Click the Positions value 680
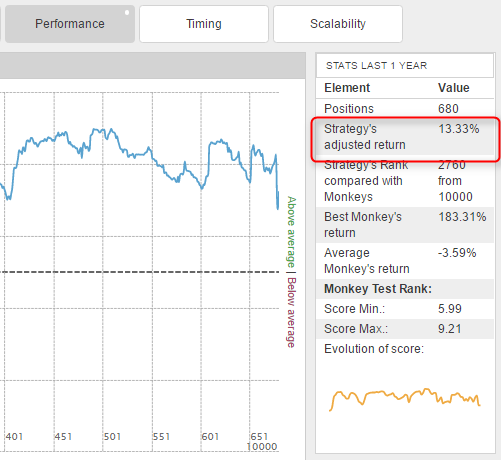The height and width of the screenshot is (460, 501). [448, 109]
